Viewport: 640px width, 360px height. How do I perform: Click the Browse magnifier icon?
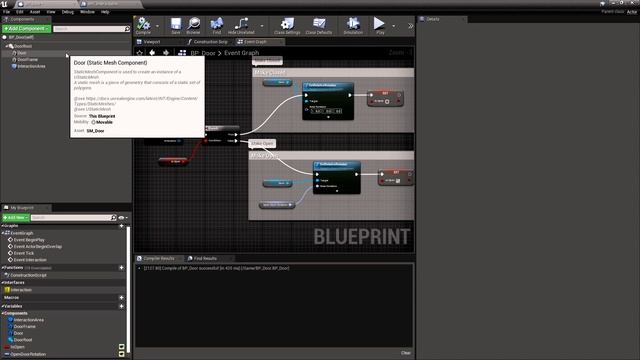tap(193, 24)
